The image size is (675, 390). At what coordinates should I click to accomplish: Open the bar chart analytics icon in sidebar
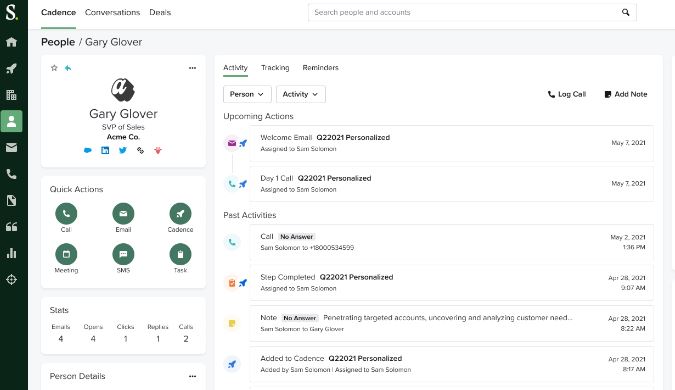tap(11, 253)
